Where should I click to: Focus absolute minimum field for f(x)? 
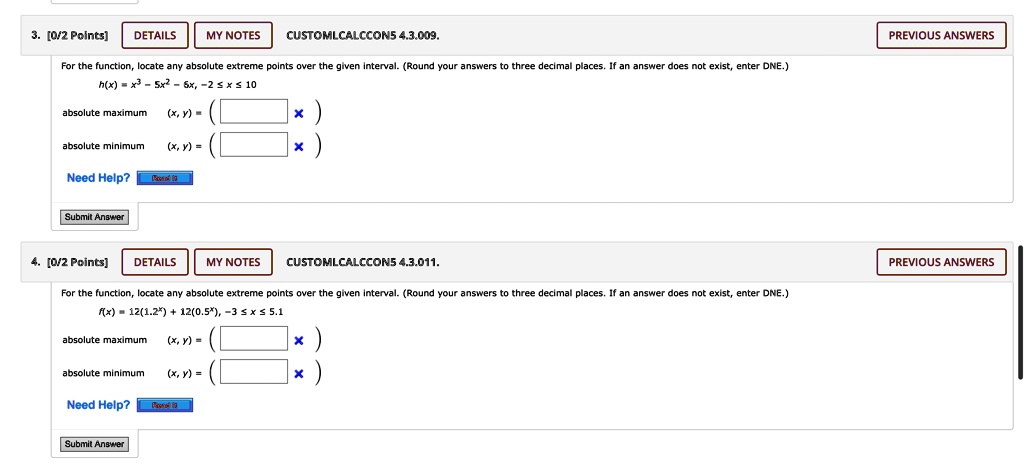tap(253, 371)
